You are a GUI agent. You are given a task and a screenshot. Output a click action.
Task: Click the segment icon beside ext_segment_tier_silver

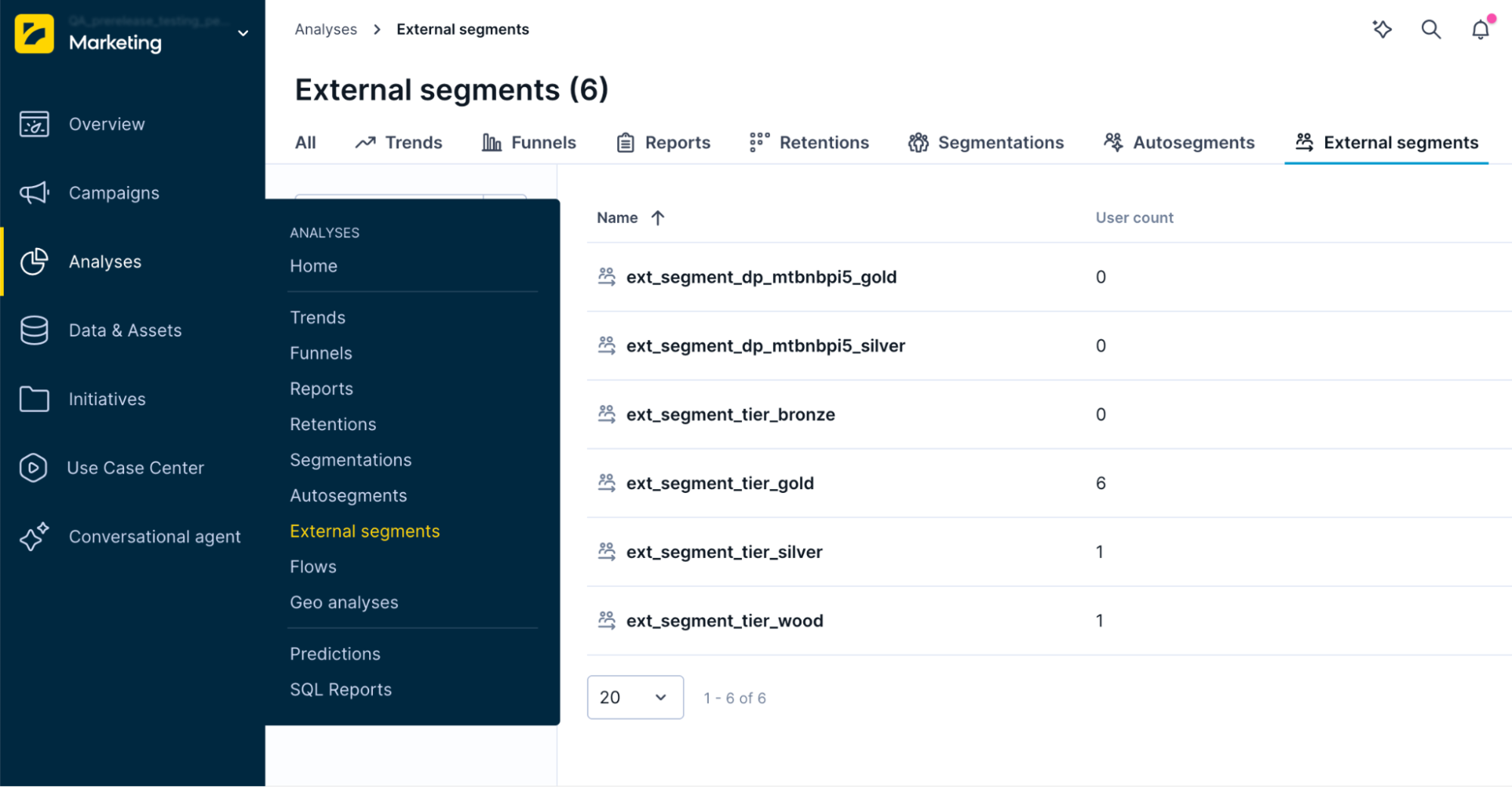coord(607,552)
